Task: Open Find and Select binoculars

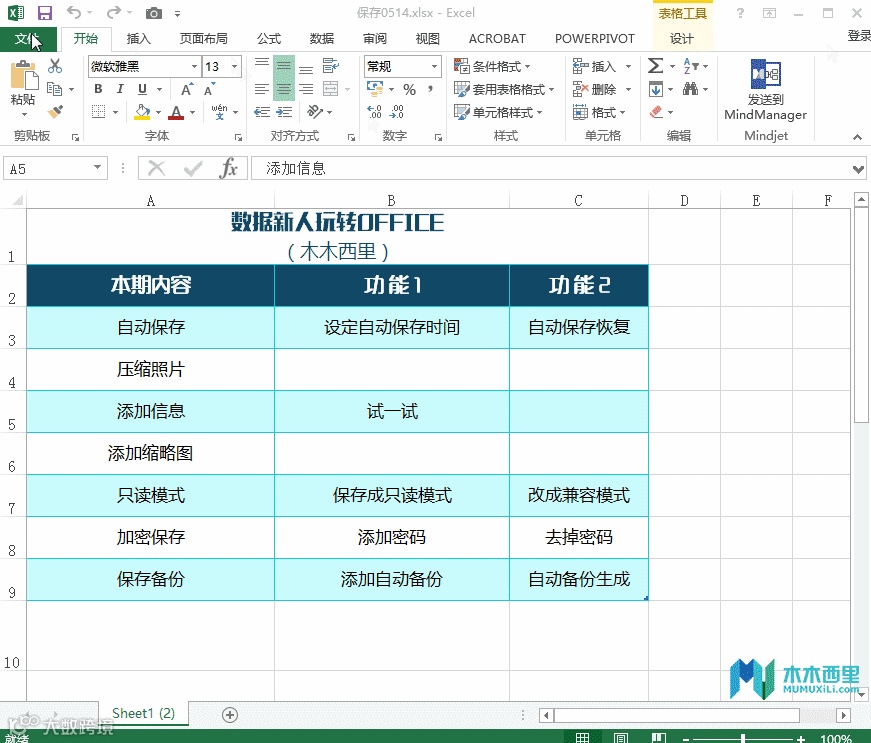Action: (690, 89)
